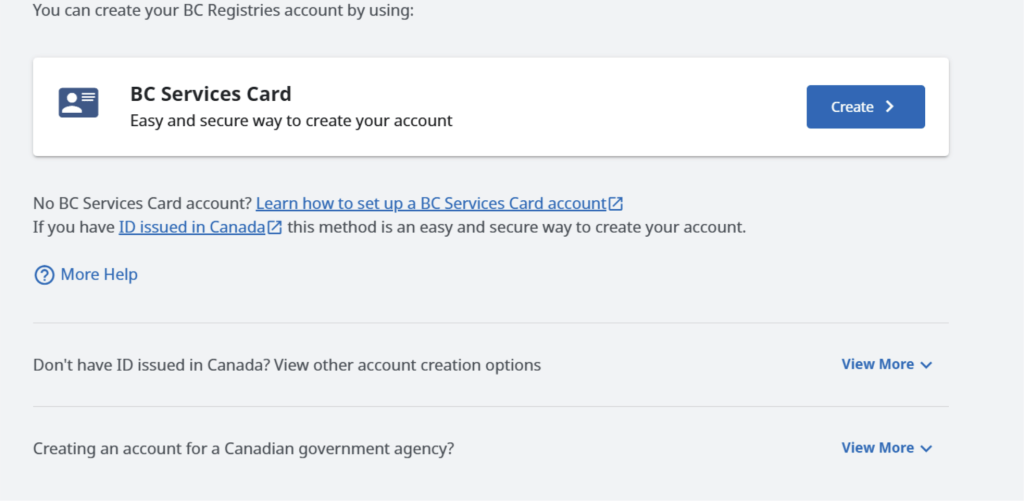Click chevron next to first View More
The width and height of the screenshot is (1024, 501).
coord(925,365)
